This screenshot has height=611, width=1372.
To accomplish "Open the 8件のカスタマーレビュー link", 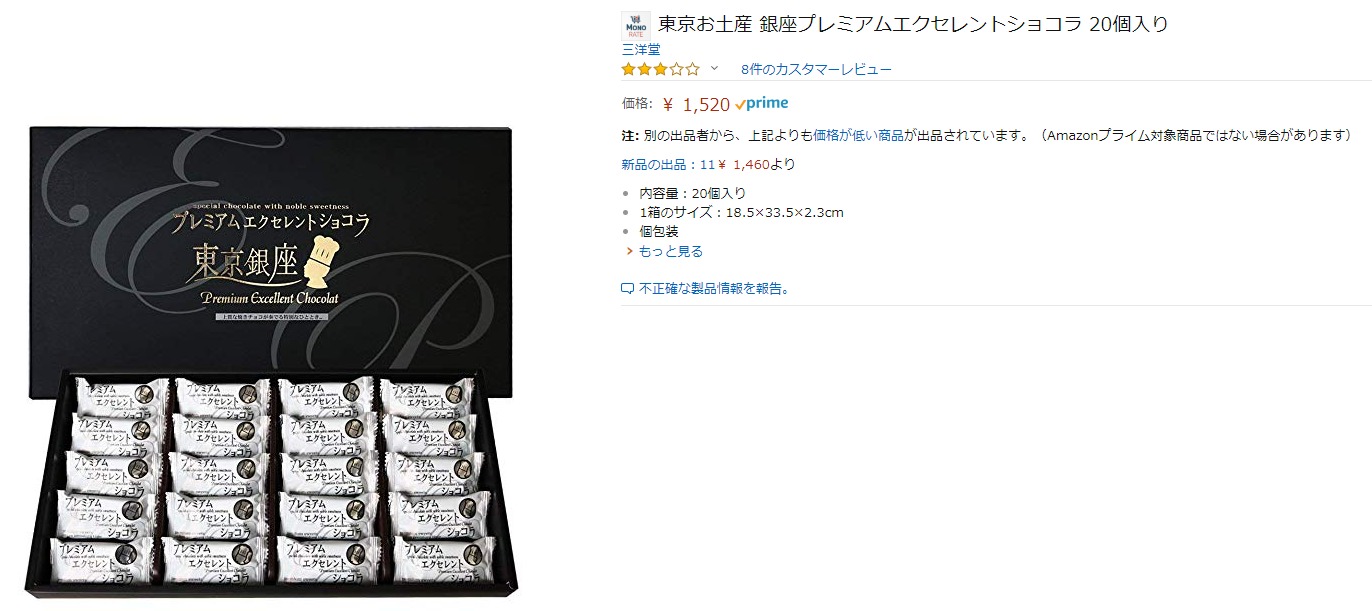I will pyautogui.click(x=816, y=69).
